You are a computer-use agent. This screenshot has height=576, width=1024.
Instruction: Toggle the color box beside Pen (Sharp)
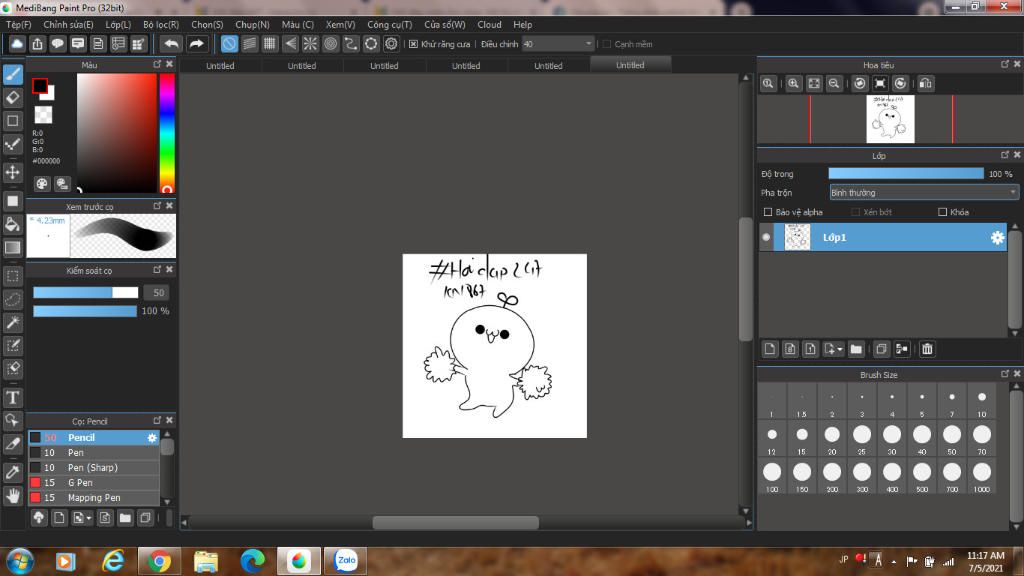click(x=35, y=468)
